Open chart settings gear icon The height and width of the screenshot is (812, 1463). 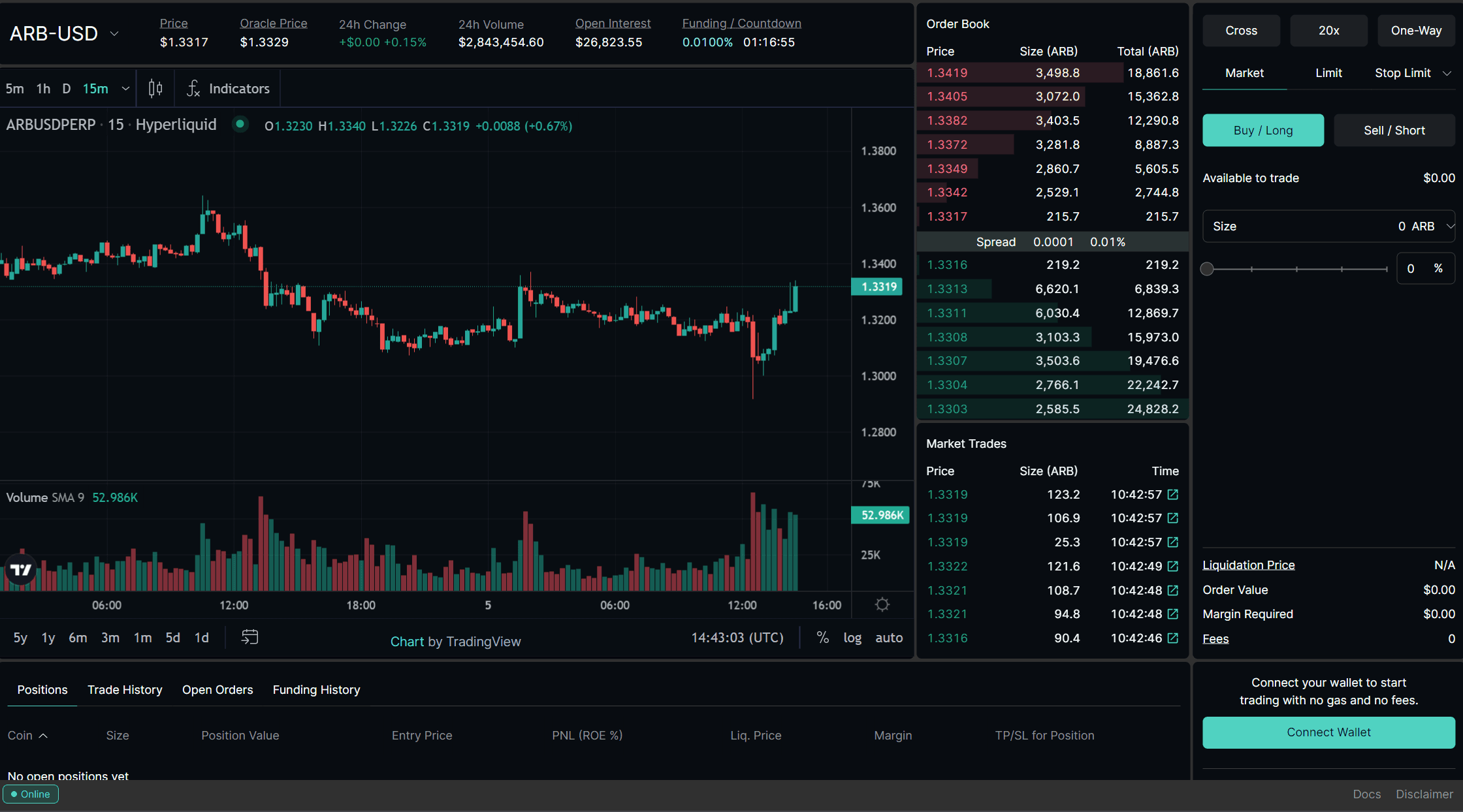882,604
